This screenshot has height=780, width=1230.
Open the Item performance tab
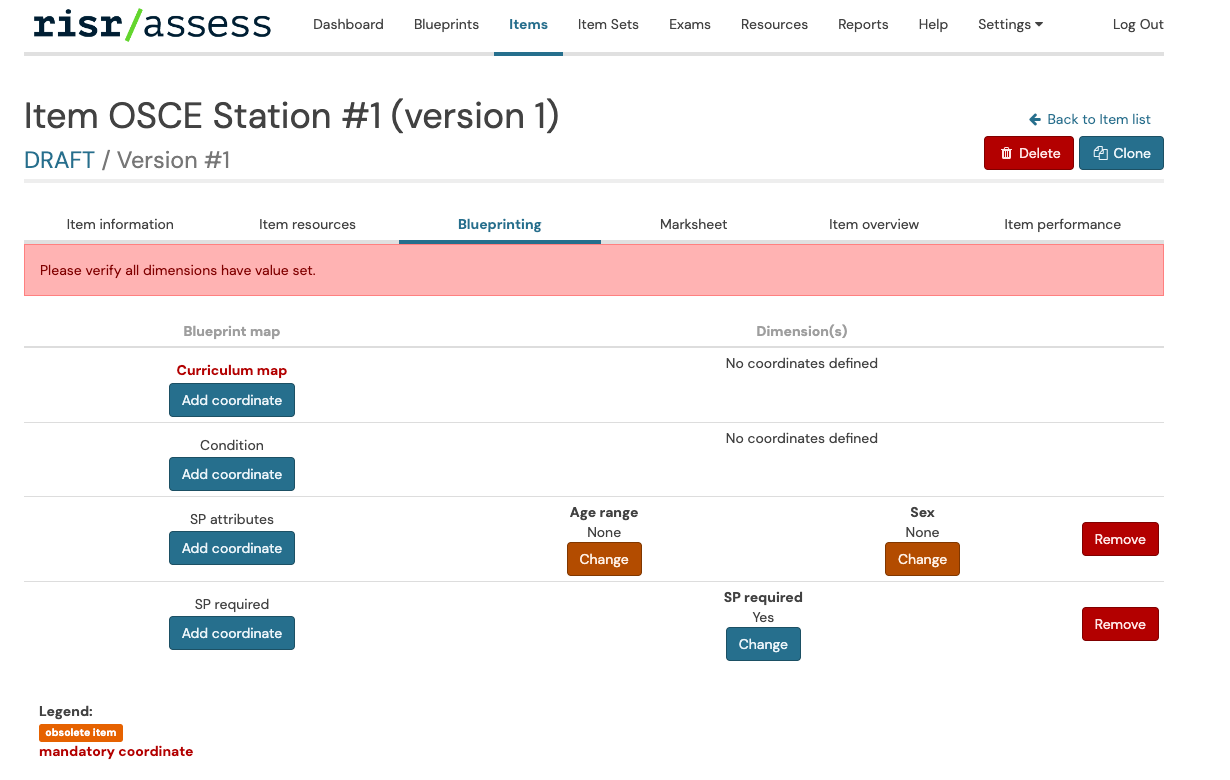1062,224
